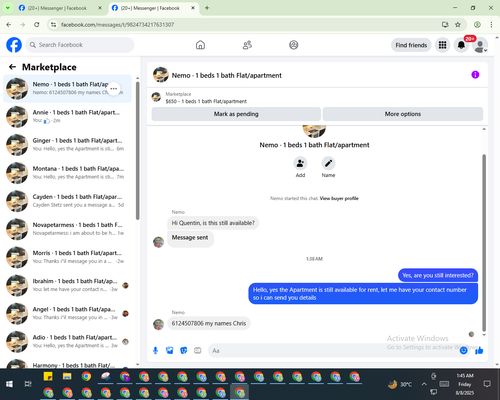Open the account profile menu
This screenshot has width=500, height=400.
[480, 45]
